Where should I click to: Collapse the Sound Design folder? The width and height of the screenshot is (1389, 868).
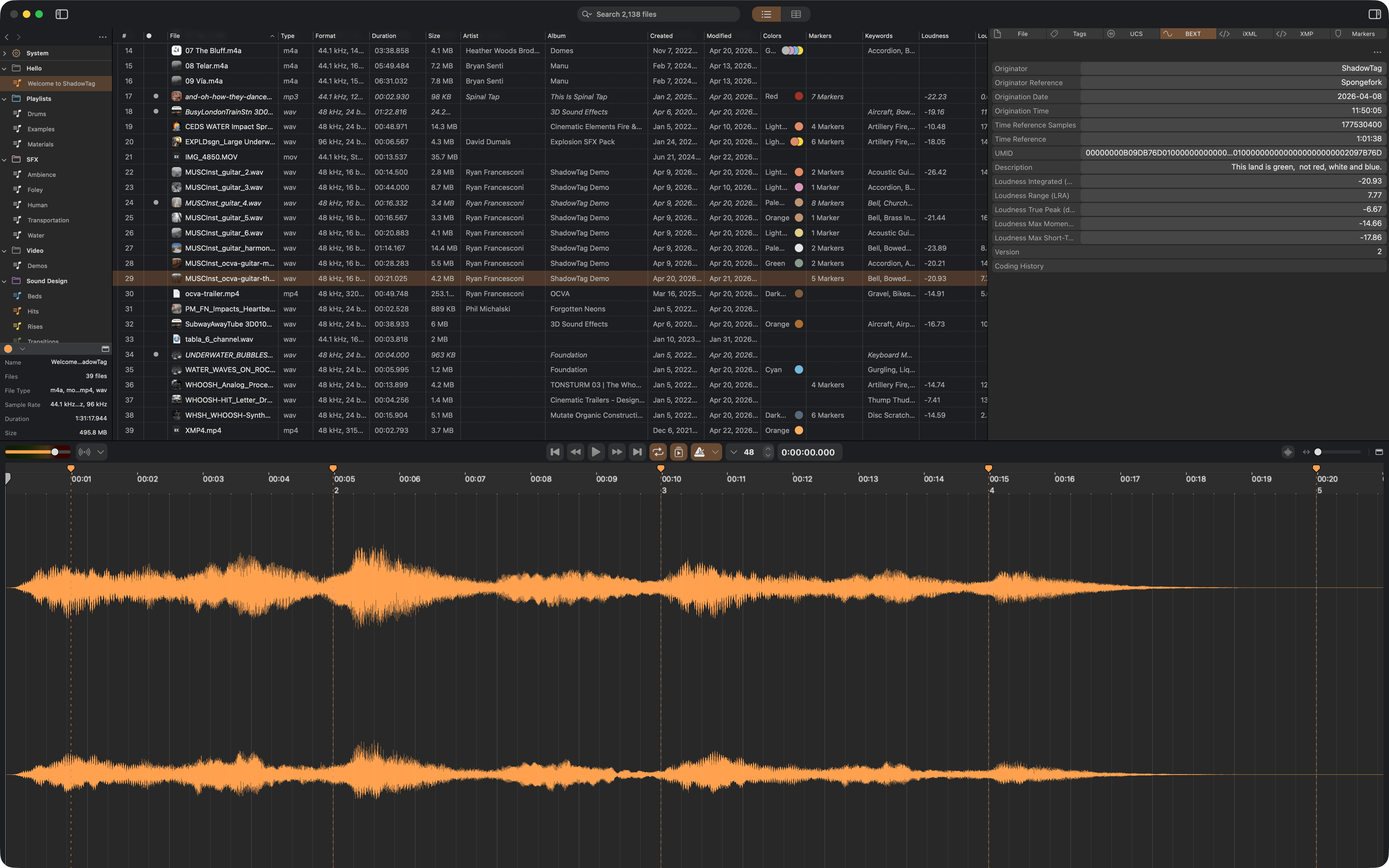pyautogui.click(x=5, y=281)
